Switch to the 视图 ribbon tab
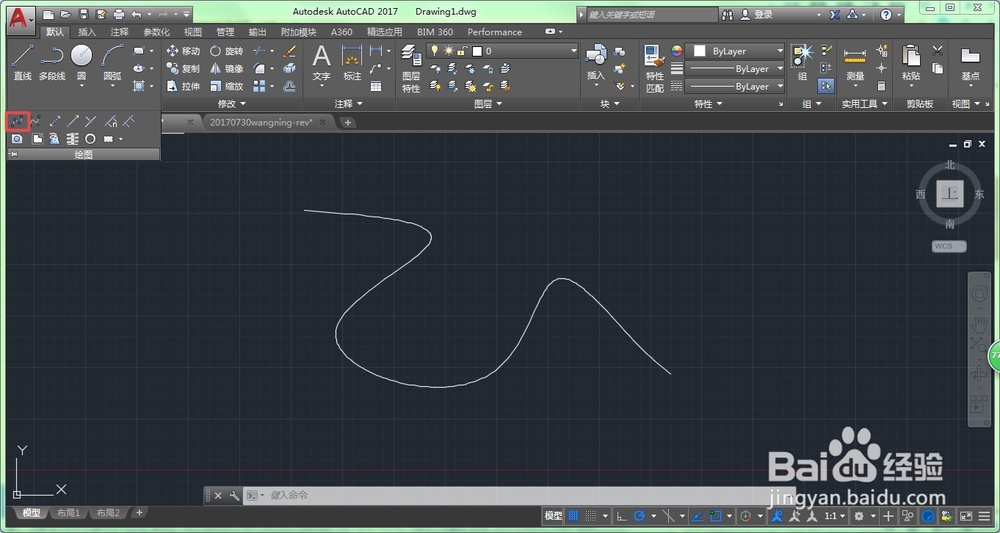Image resolution: width=1000 pixels, height=533 pixels. [193, 32]
